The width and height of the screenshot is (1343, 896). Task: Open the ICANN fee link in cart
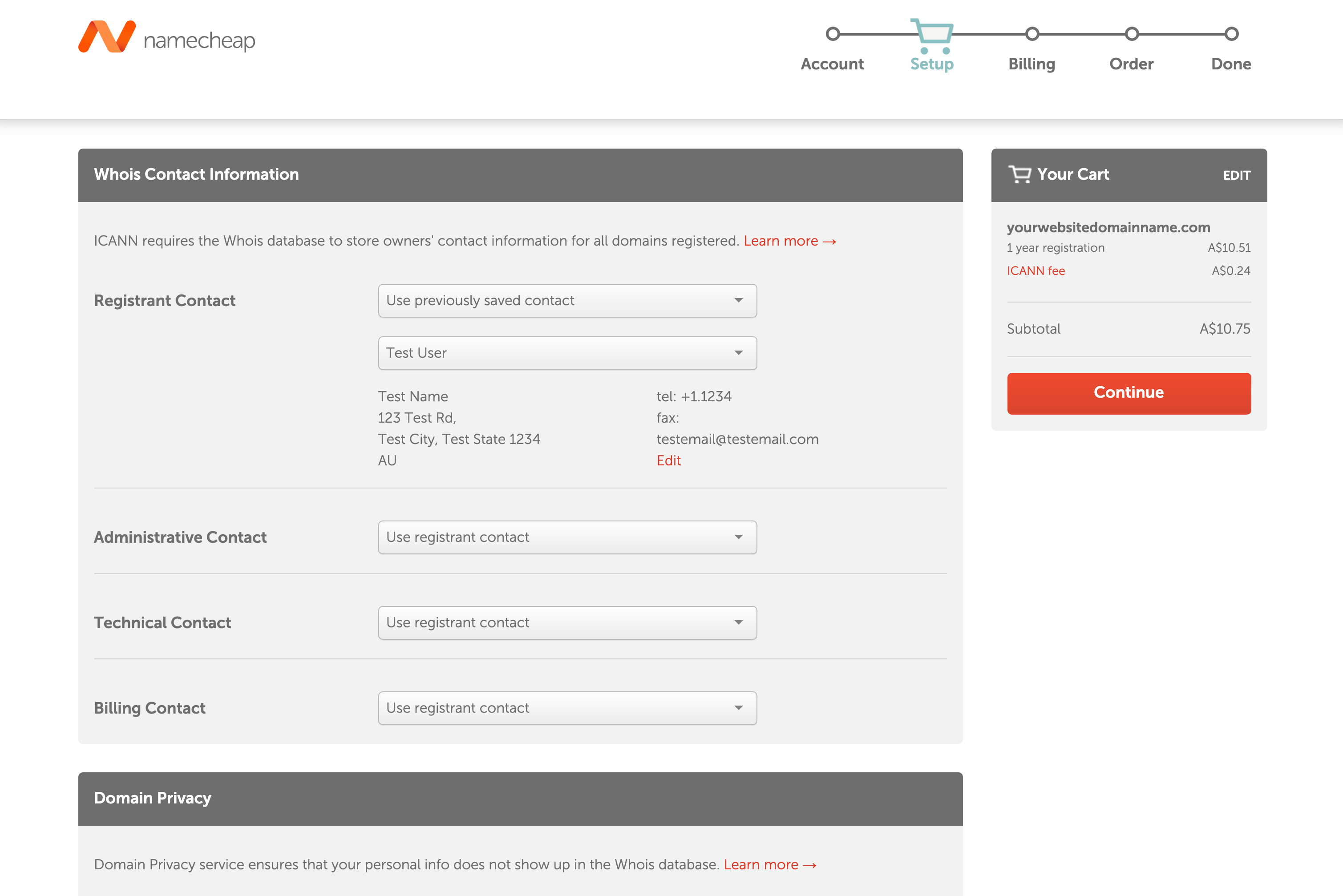pyautogui.click(x=1036, y=271)
